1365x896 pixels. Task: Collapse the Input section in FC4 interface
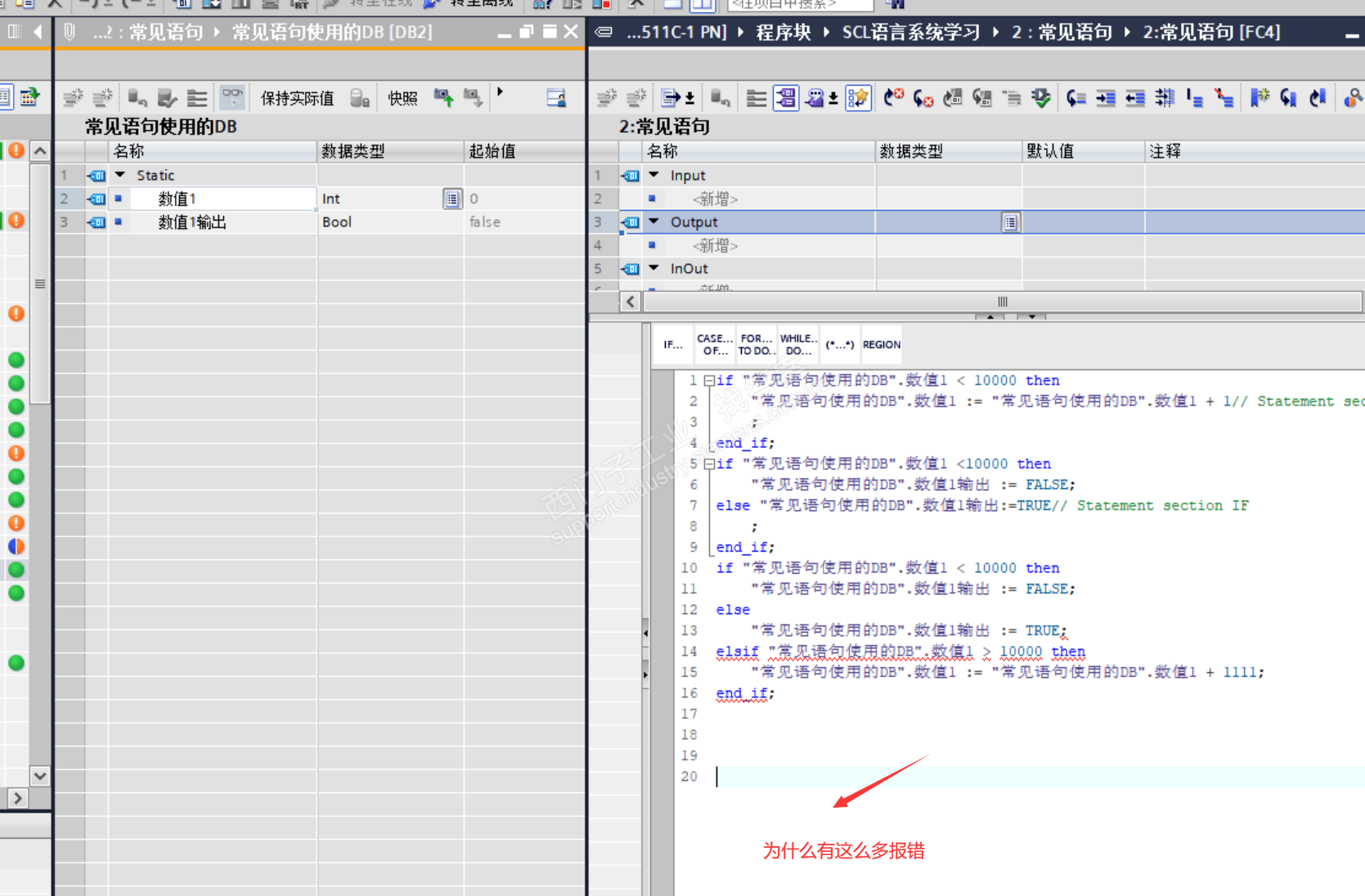click(653, 175)
